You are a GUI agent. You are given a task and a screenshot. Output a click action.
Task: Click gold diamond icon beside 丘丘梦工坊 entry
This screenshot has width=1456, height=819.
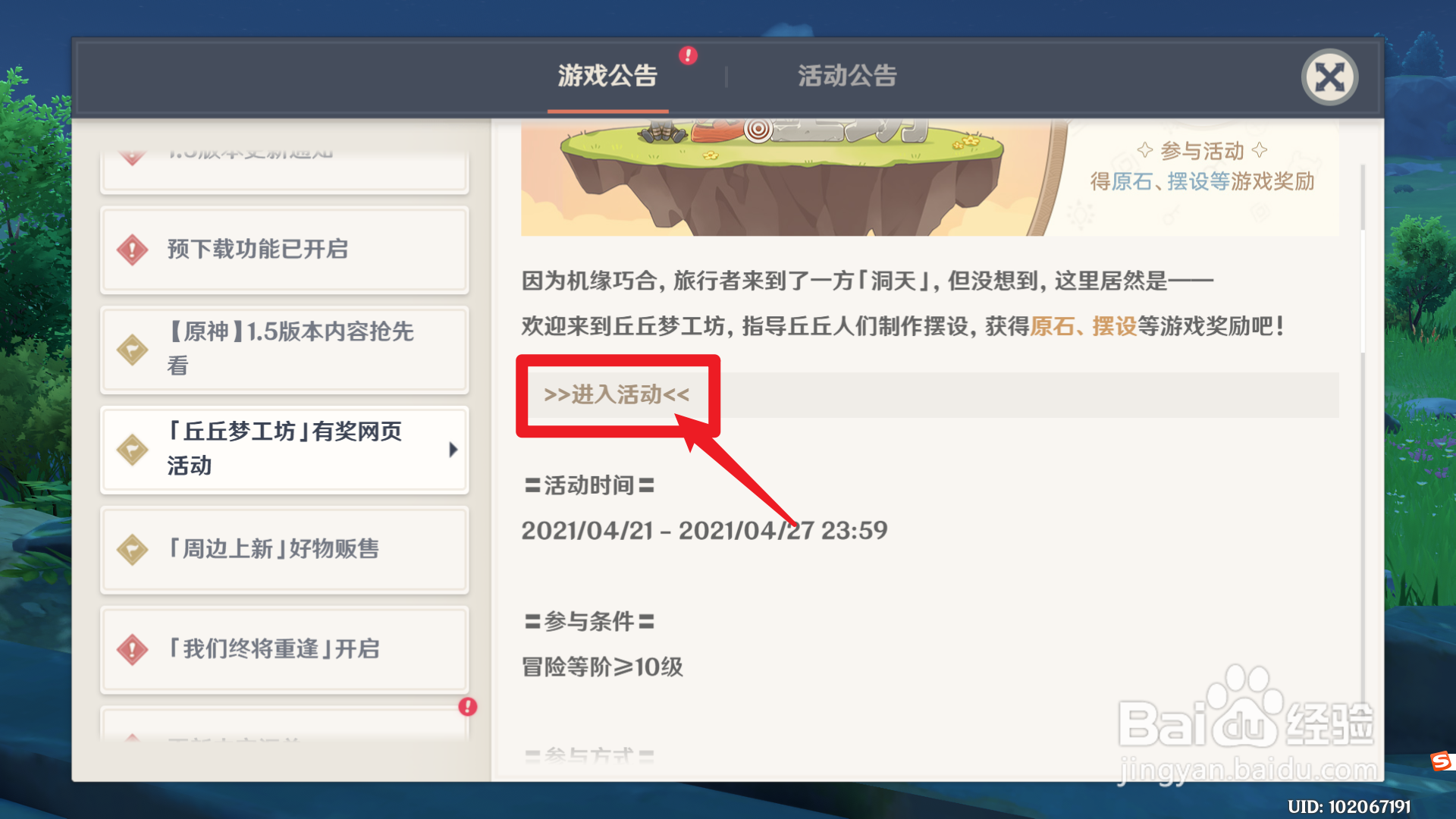133,450
